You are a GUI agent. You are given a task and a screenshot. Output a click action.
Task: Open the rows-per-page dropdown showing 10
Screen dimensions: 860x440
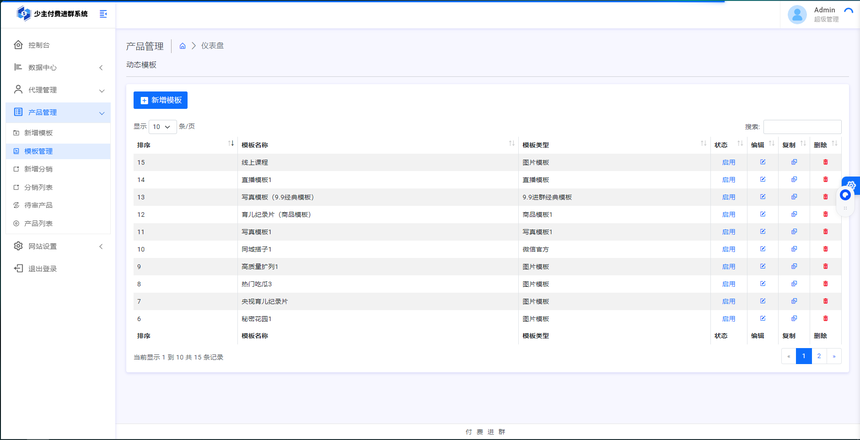pos(162,127)
